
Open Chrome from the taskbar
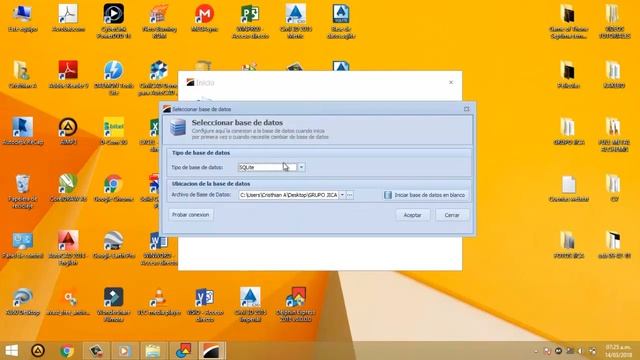point(67,351)
